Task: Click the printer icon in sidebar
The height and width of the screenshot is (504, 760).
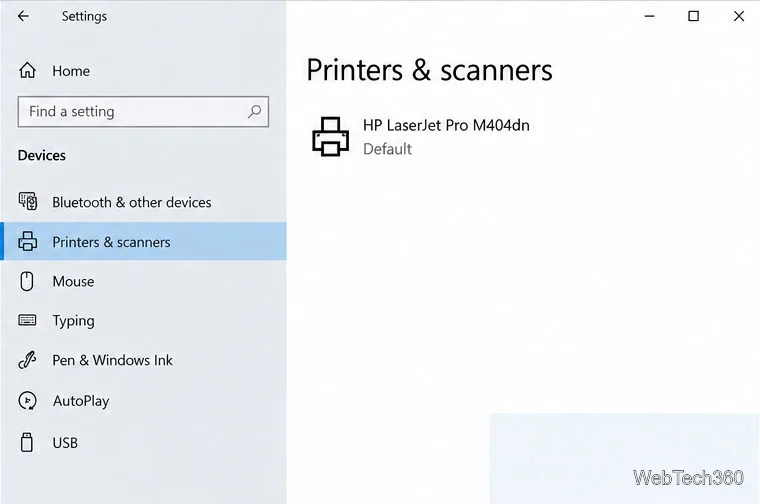Action: tap(28, 241)
